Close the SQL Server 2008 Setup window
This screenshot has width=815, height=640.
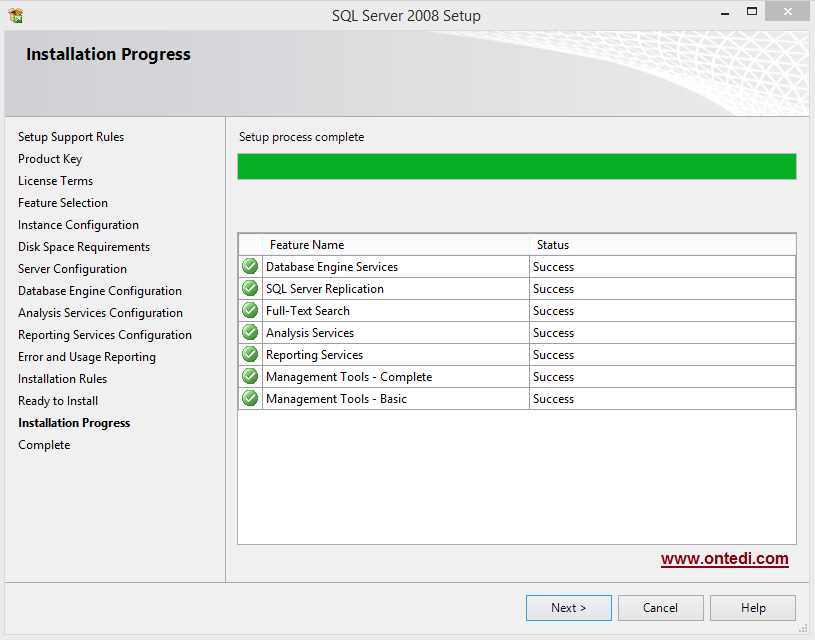click(x=787, y=11)
